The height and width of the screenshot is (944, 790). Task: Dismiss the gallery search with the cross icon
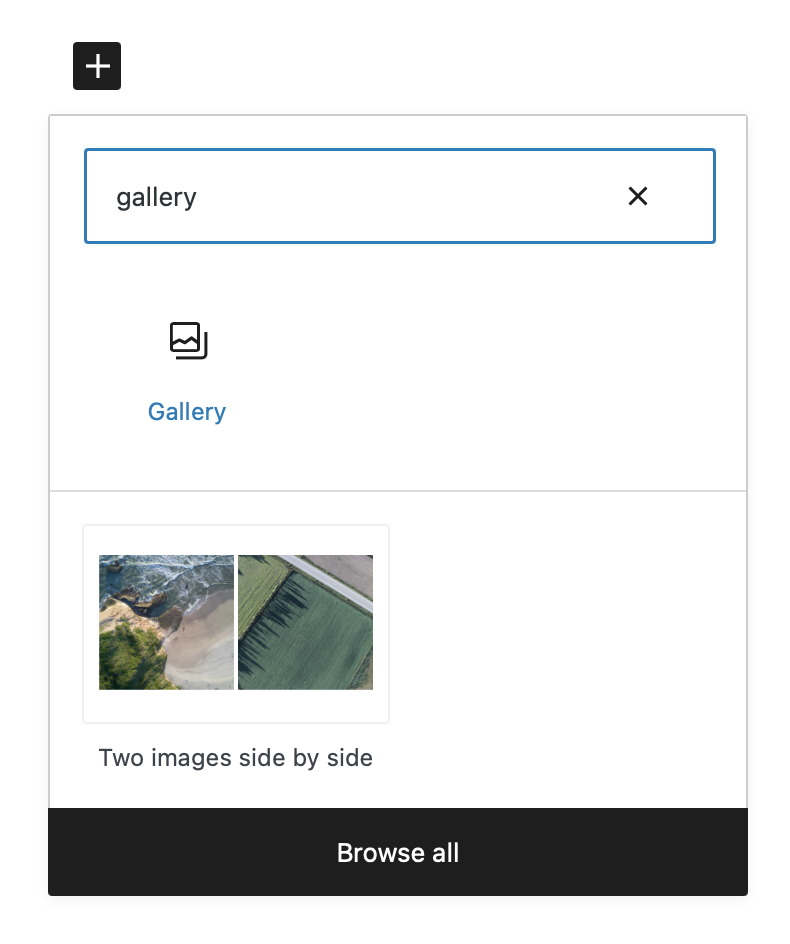(638, 196)
